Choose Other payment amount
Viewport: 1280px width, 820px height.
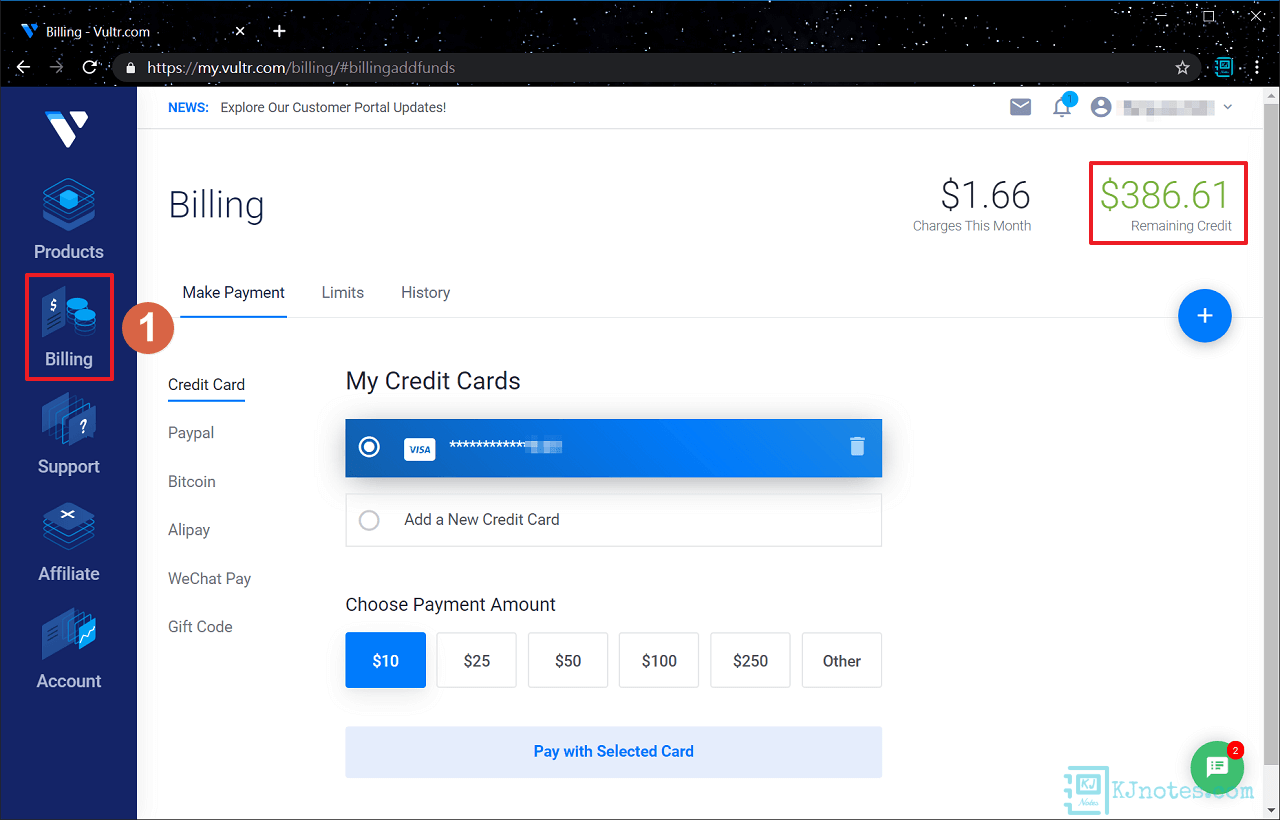[842, 660]
